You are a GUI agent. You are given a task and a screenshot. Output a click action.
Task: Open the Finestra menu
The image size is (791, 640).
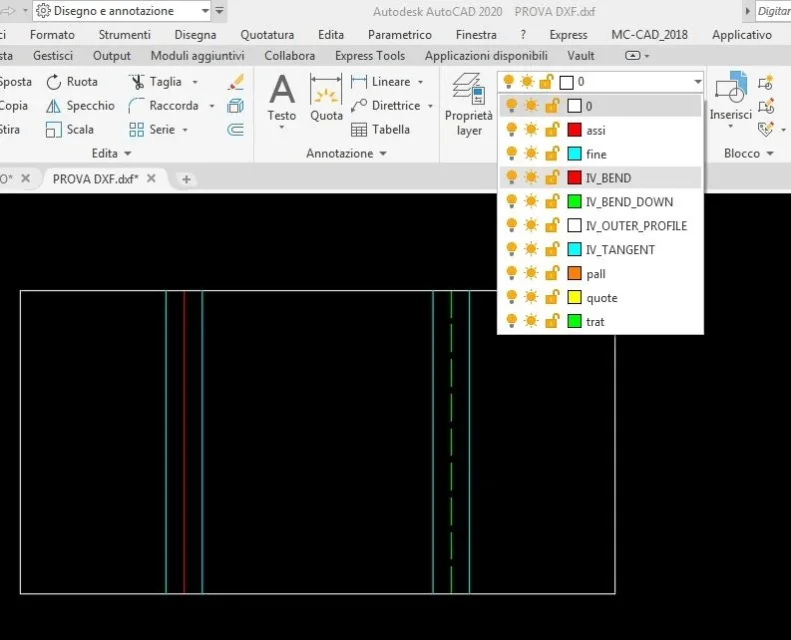(x=476, y=35)
